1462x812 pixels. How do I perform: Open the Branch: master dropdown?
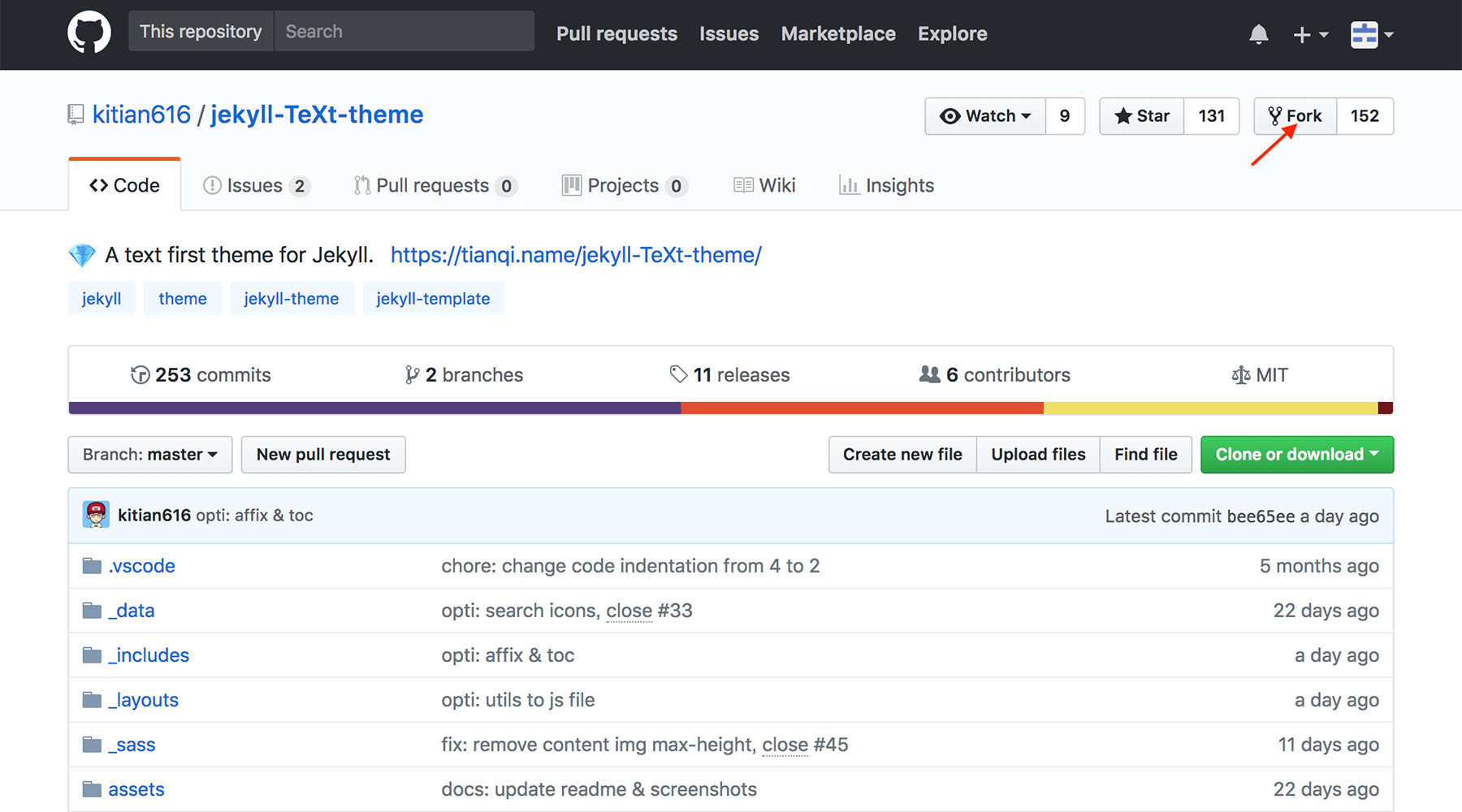[150, 455]
